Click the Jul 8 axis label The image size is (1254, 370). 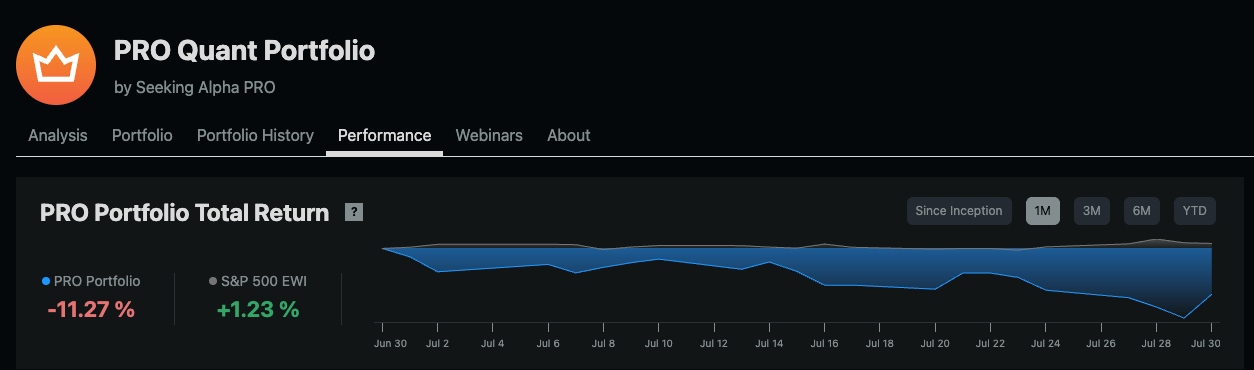[x=603, y=343]
